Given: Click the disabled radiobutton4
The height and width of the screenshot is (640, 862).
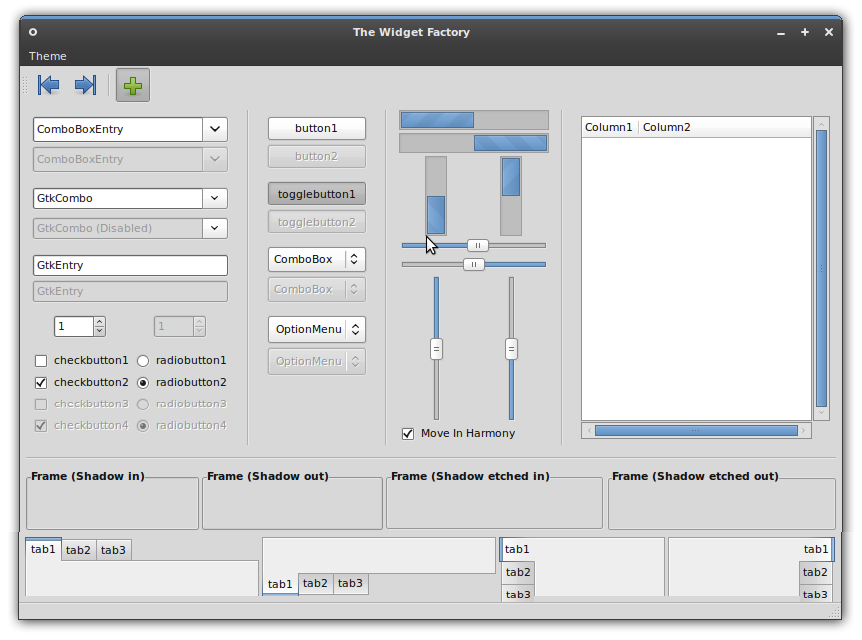Looking at the screenshot, I should (x=143, y=426).
